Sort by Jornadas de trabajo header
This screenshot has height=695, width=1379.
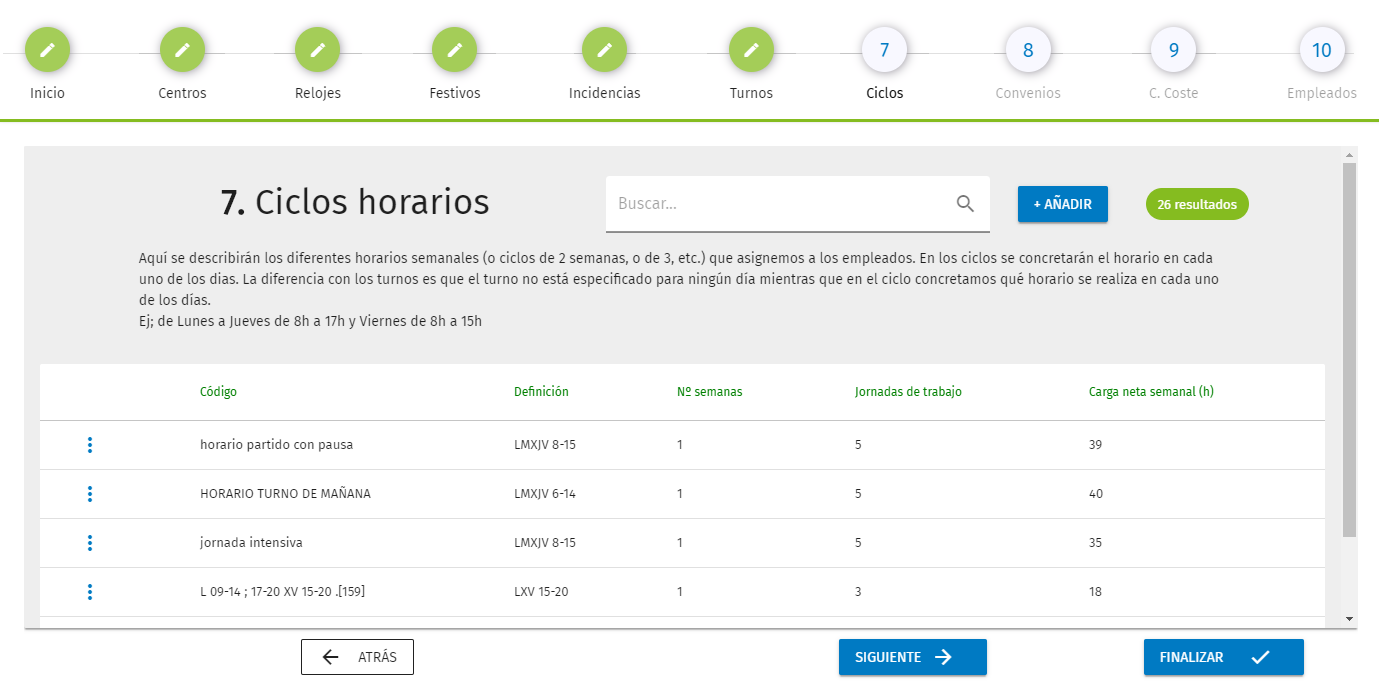point(908,392)
